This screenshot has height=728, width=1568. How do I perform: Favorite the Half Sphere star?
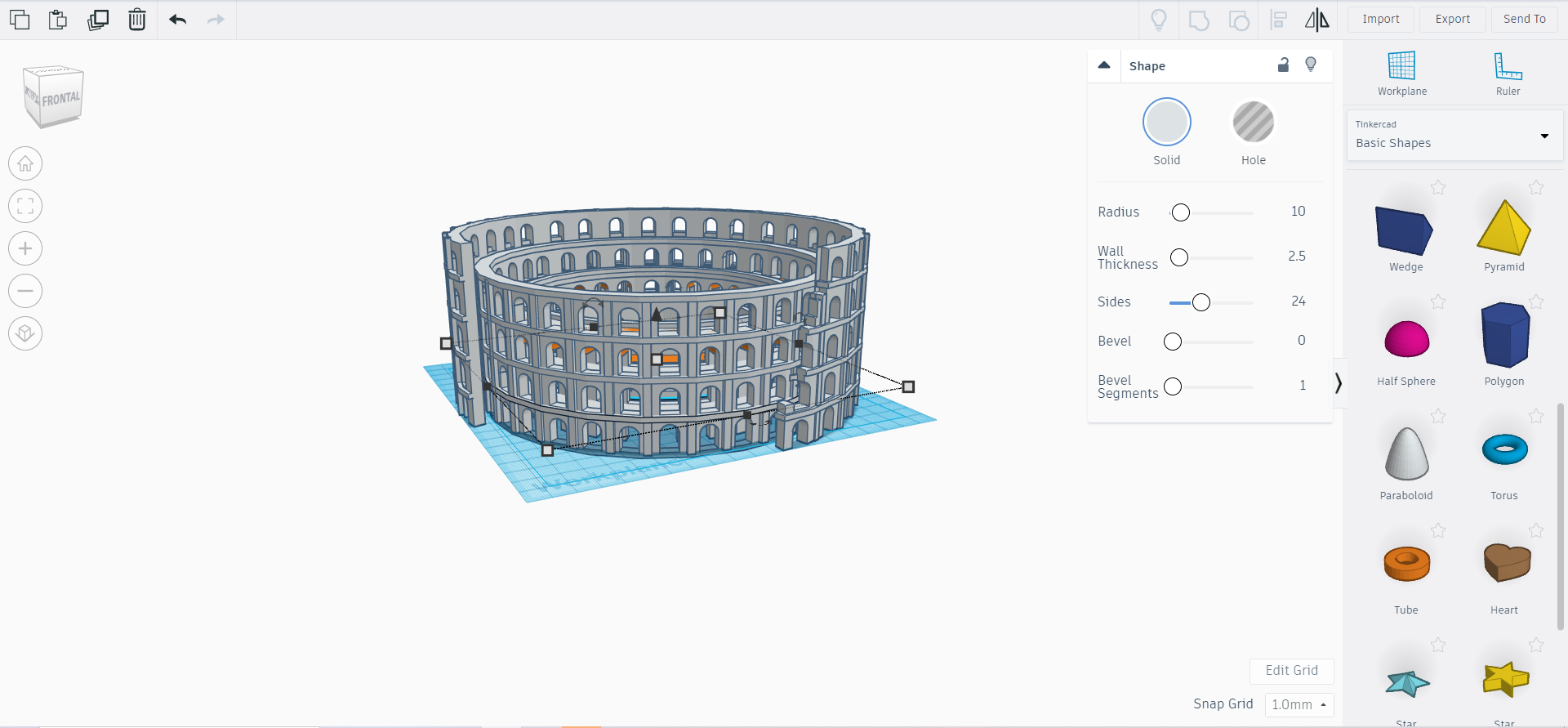(x=1438, y=302)
